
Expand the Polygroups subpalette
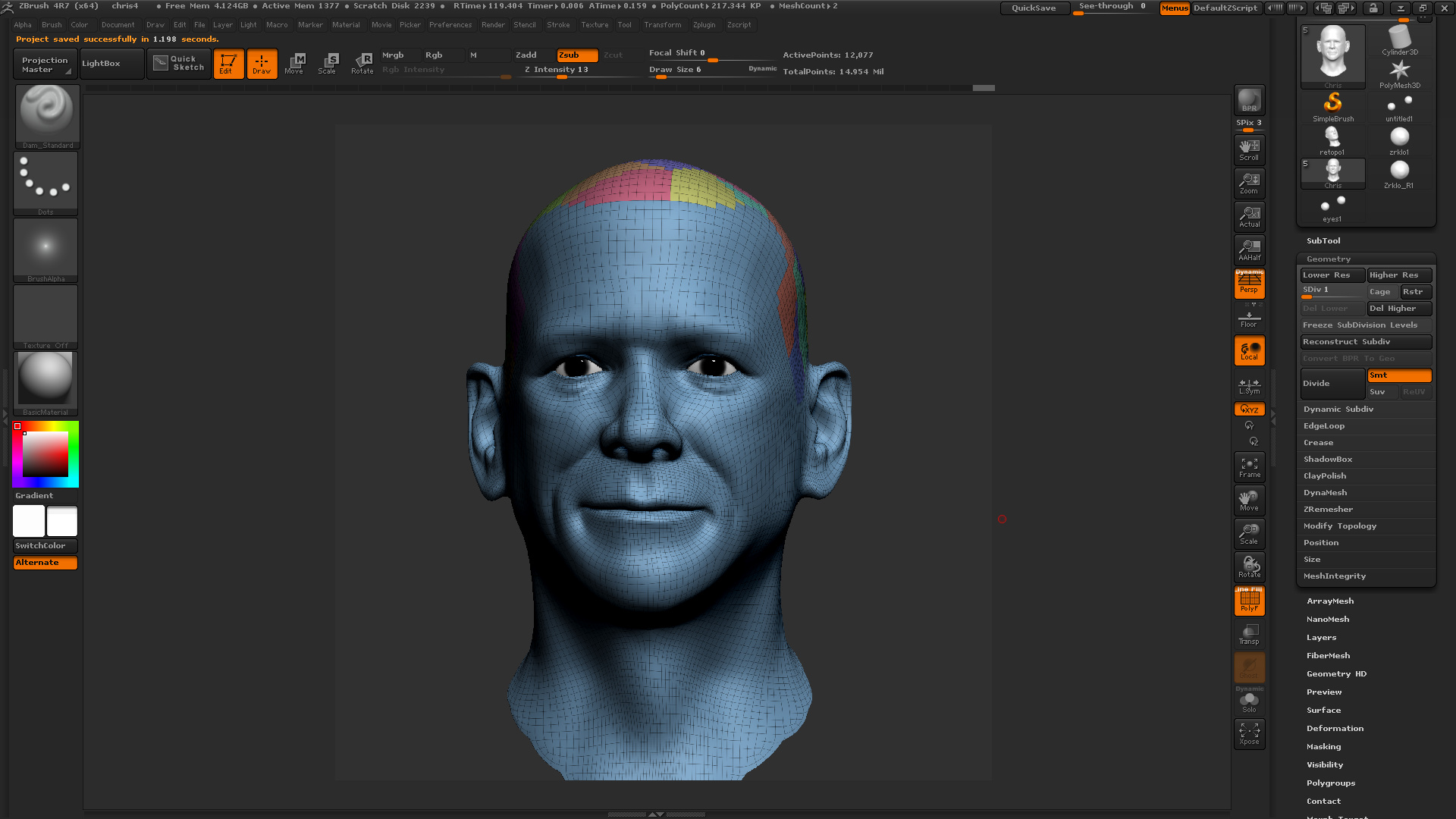(x=1330, y=783)
